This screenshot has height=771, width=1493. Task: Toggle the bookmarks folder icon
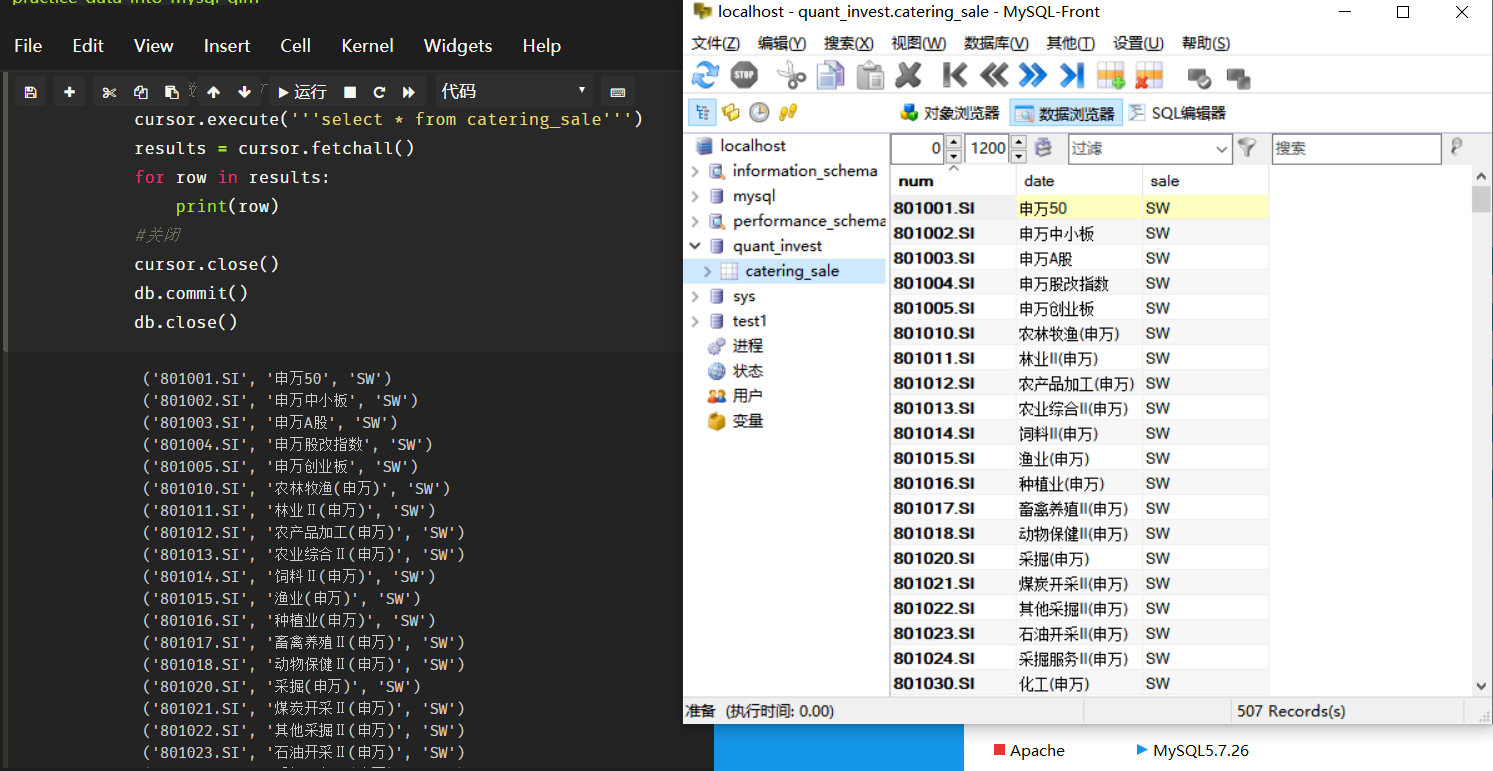coord(729,112)
